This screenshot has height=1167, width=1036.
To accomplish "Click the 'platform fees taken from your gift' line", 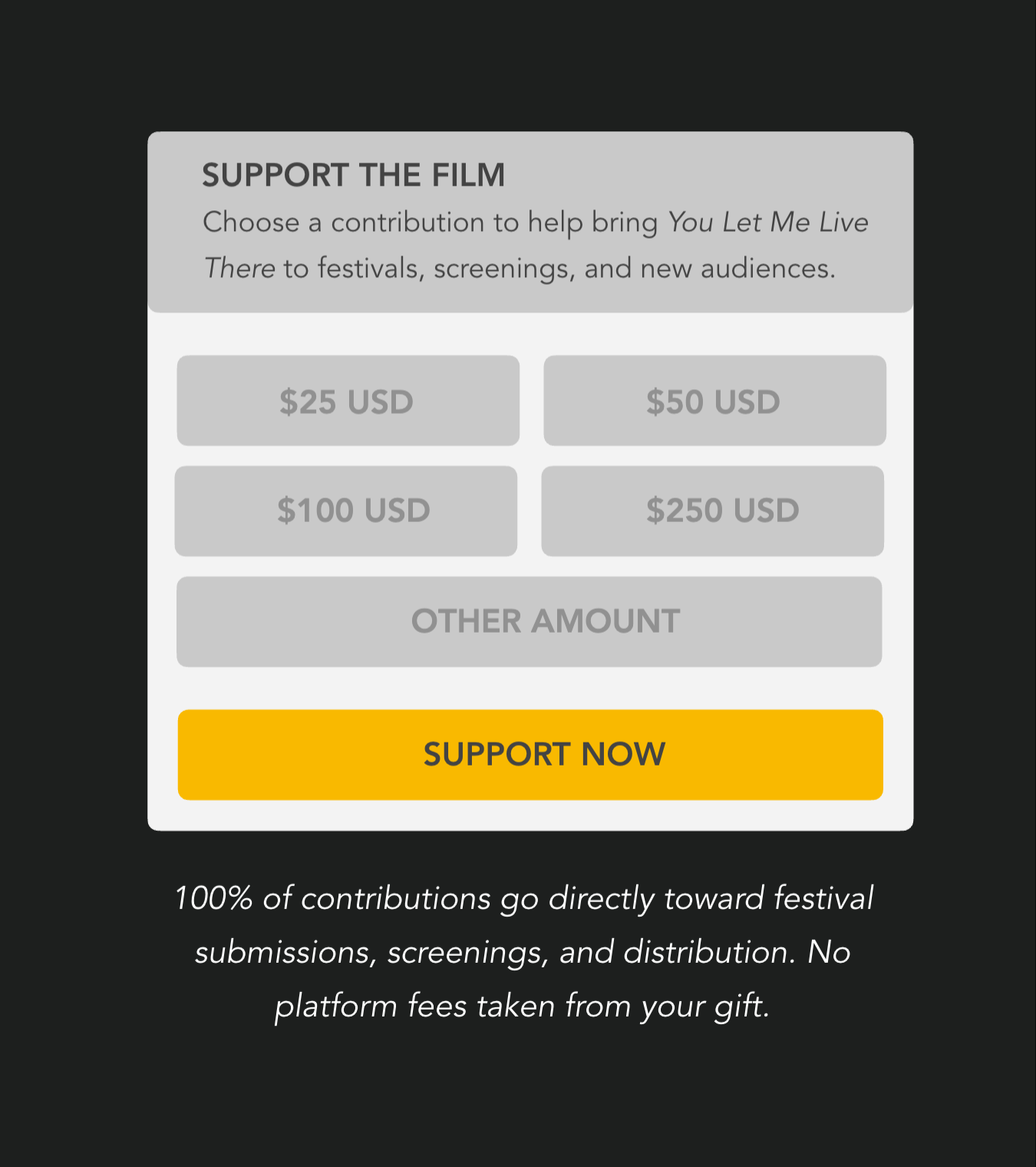I will (x=522, y=1006).
